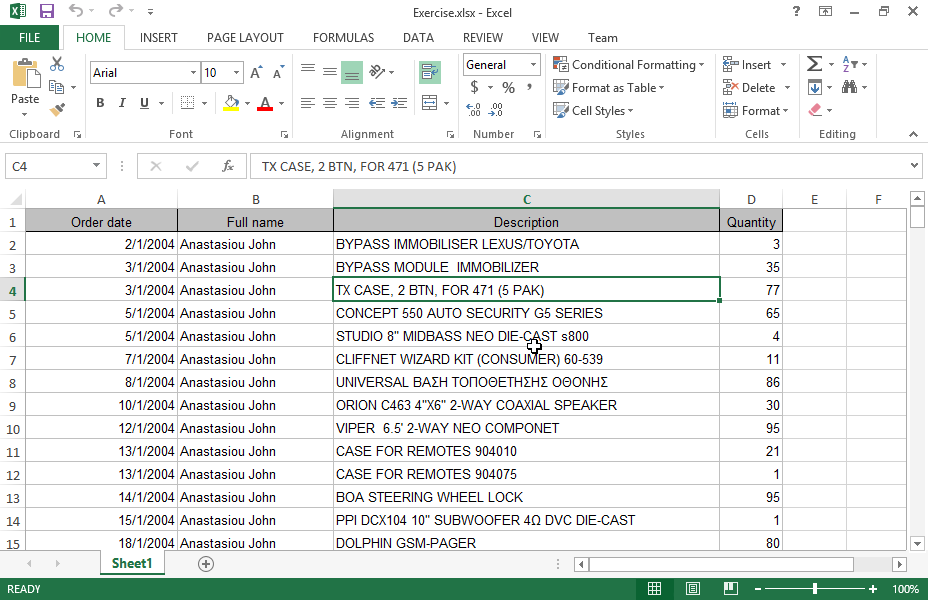Image resolution: width=928 pixels, height=600 pixels.
Task: Open the General number format dropdown
Action: tap(533, 64)
